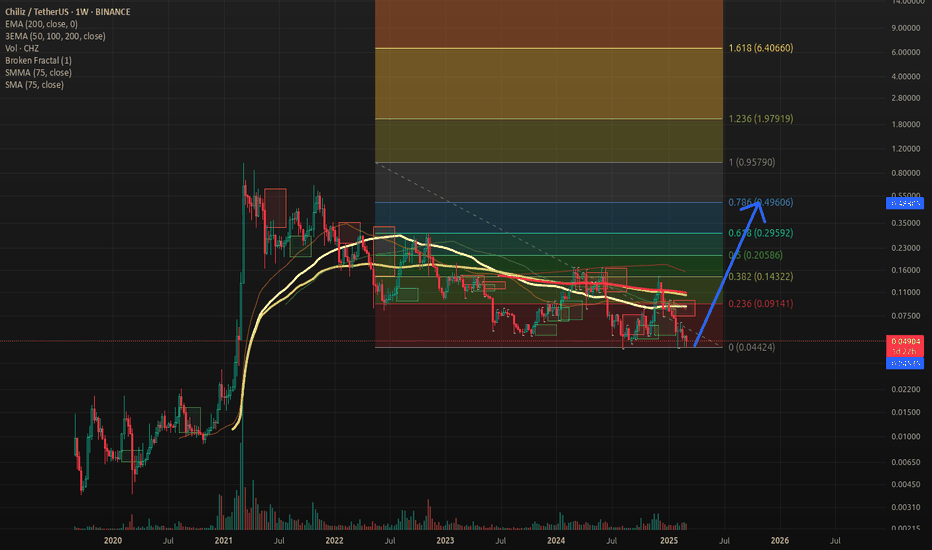This screenshot has width=932, height=550.
Task: Select the EMA (200, close, 0) indicator legend
Action: (41, 24)
